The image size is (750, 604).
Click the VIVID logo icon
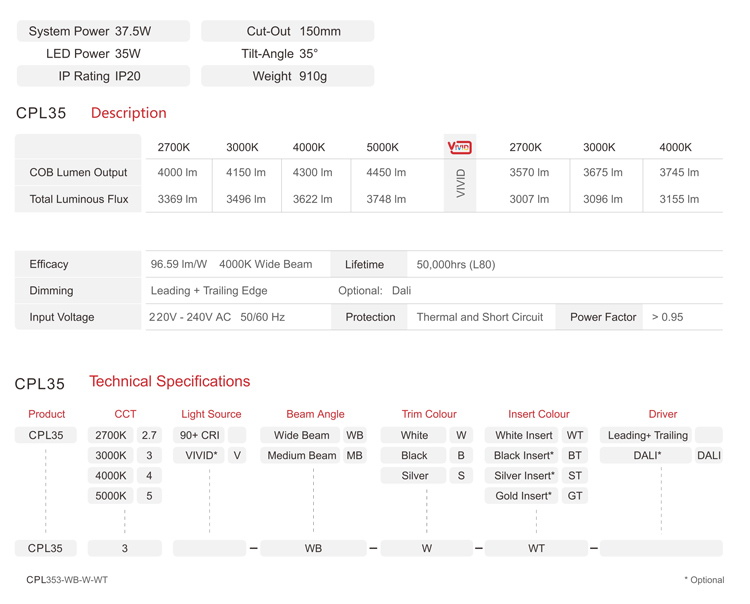(459, 147)
